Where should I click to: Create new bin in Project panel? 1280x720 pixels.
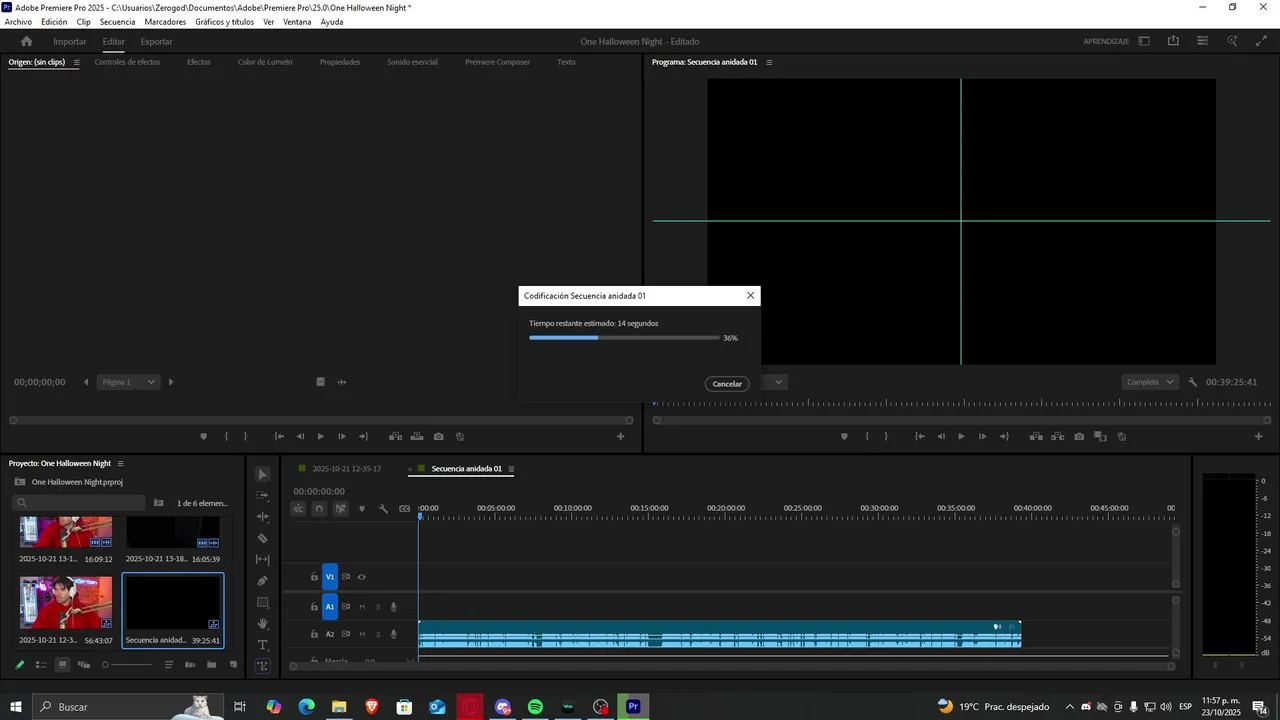(x=211, y=665)
